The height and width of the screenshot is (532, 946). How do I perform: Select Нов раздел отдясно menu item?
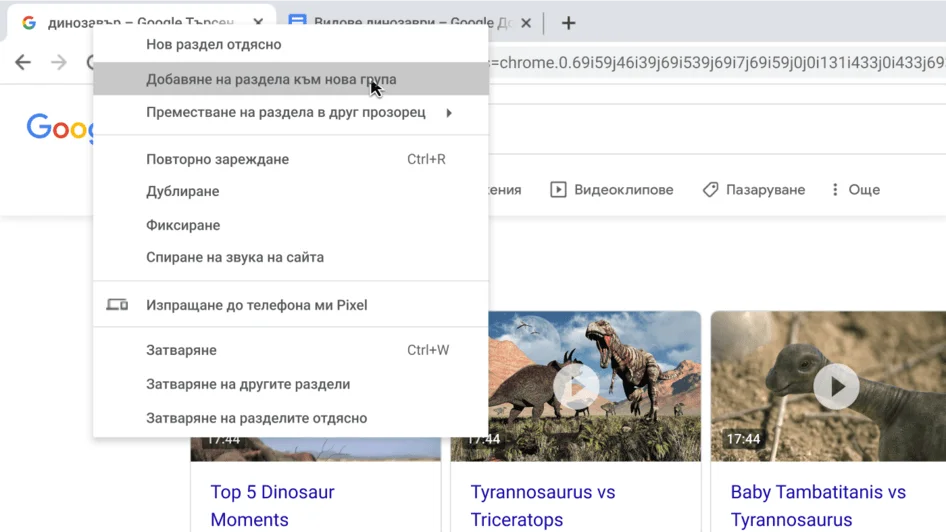[214, 44]
